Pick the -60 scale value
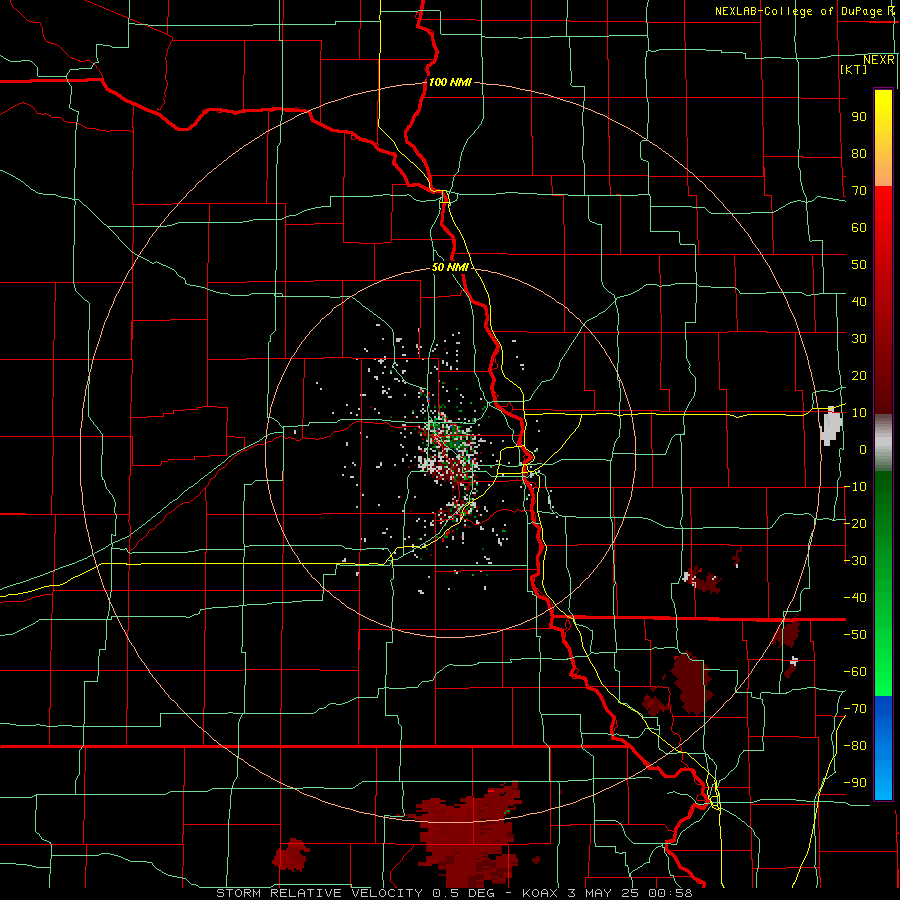 coord(855,672)
